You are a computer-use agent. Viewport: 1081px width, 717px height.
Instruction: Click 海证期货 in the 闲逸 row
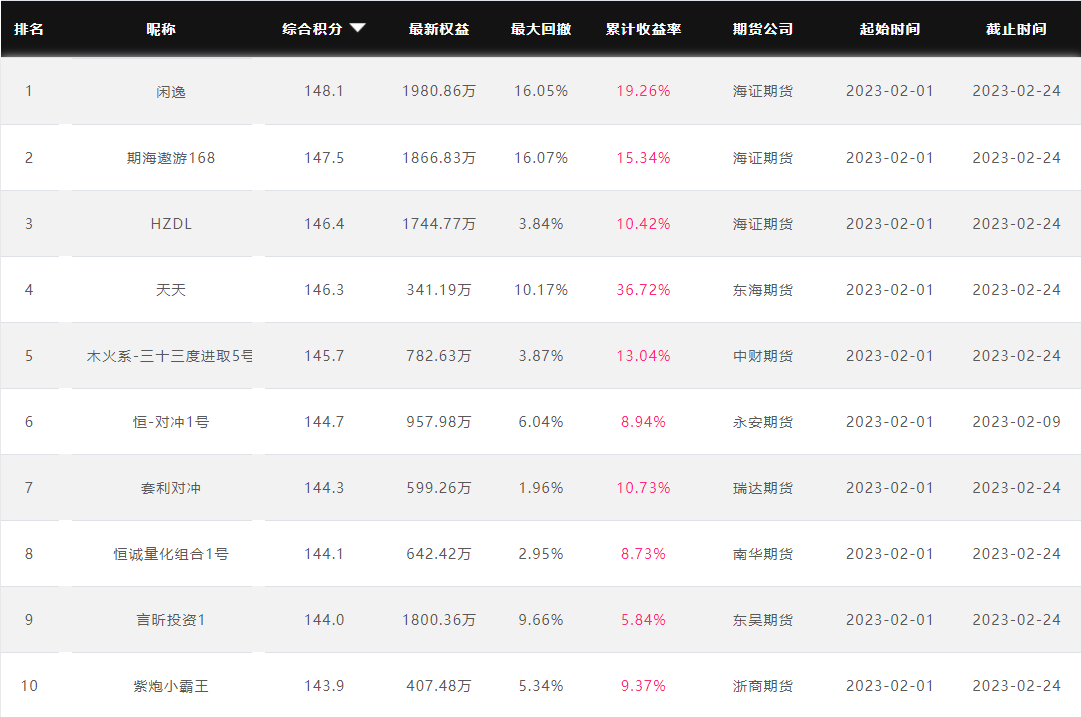pos(762,91)
